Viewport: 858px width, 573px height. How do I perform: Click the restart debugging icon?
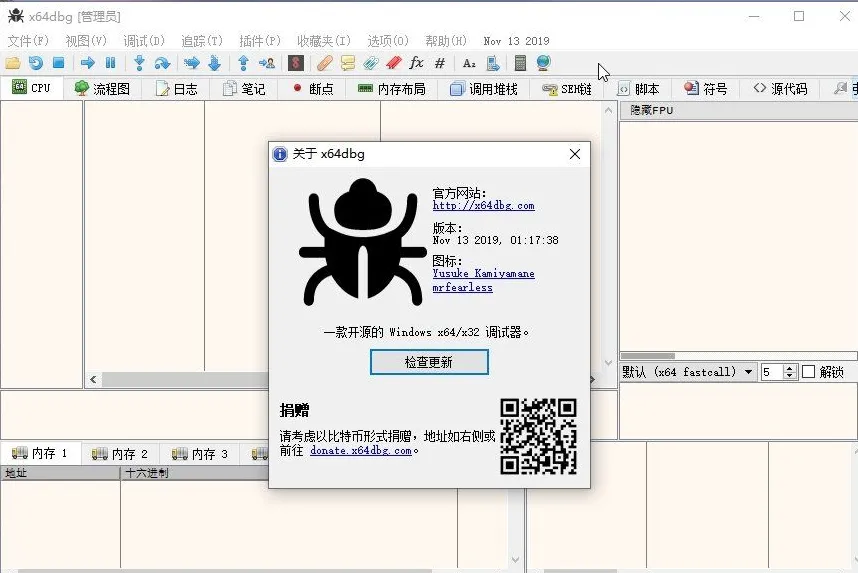click(36, 63)
